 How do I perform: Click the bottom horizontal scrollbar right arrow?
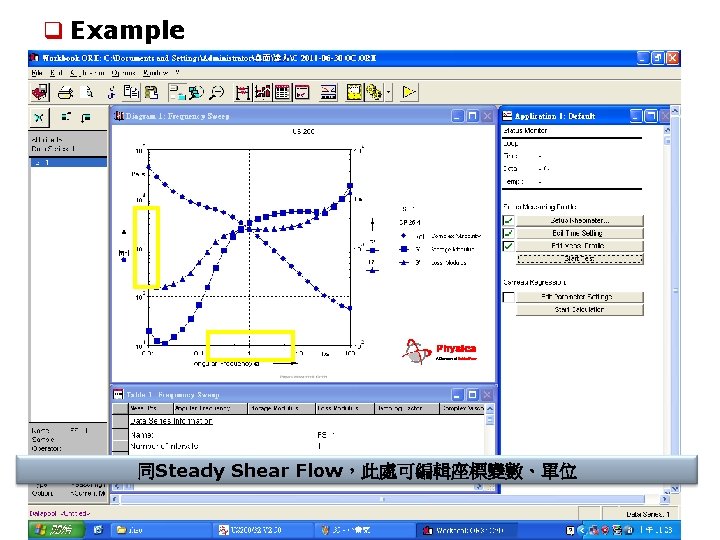coord(664,499)
